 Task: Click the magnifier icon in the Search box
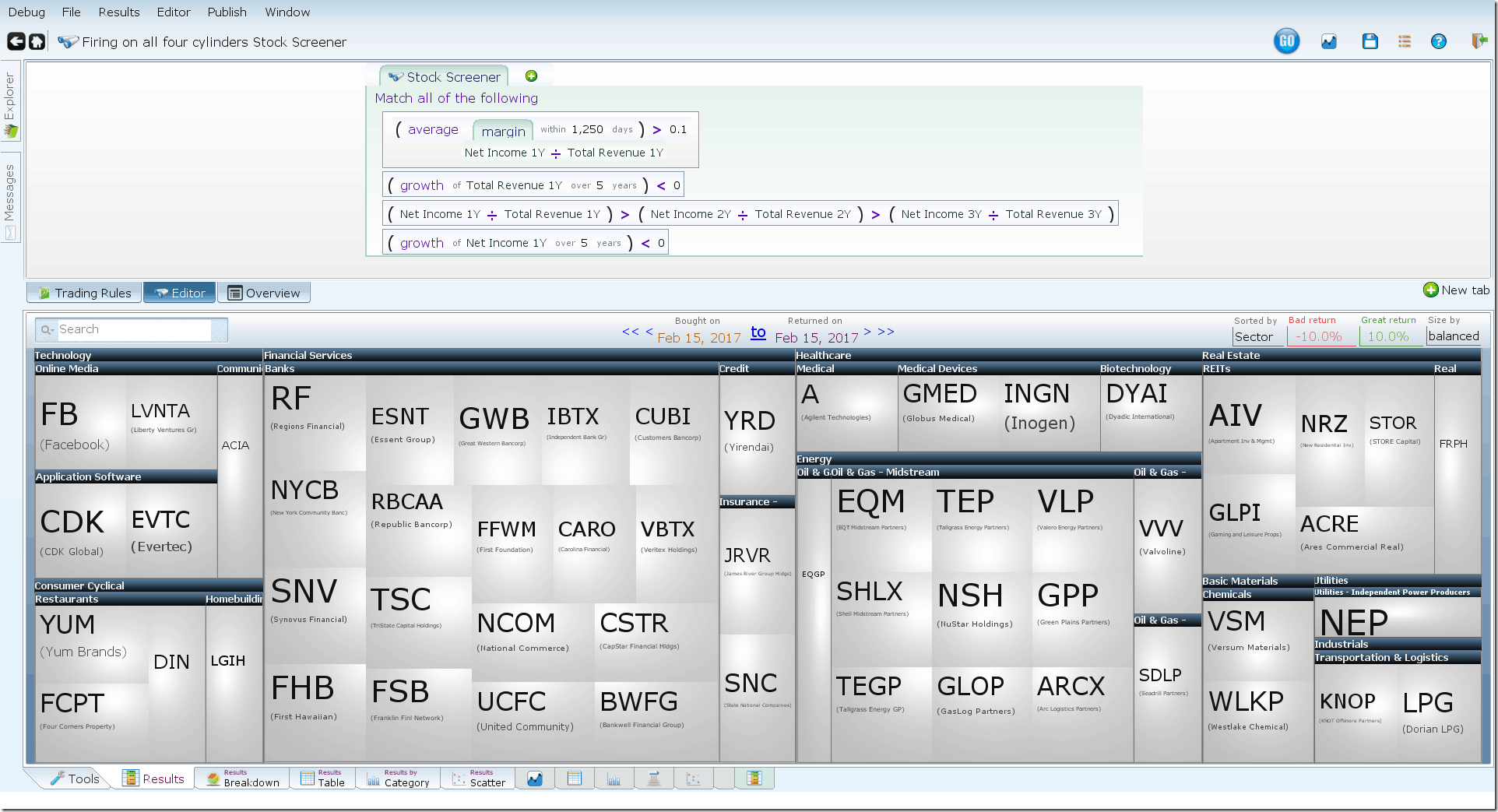pyautogui.click(x=47, y=330)
